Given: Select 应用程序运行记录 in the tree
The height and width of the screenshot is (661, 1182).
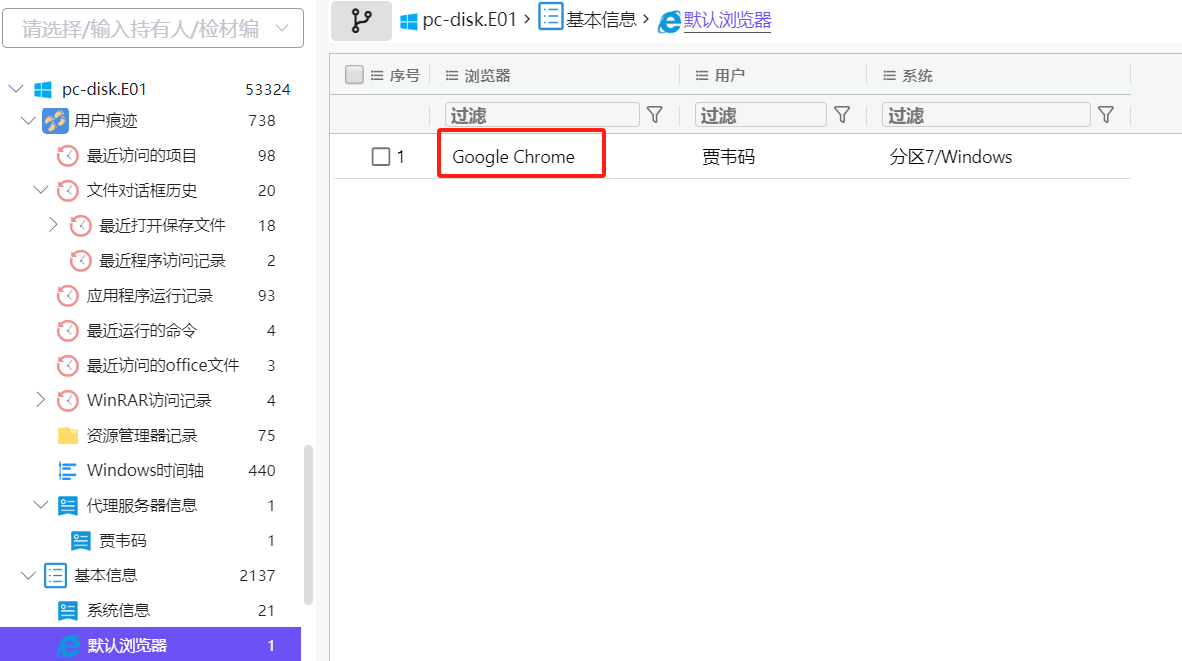Looking at the screenshot, I should (150, 295).
